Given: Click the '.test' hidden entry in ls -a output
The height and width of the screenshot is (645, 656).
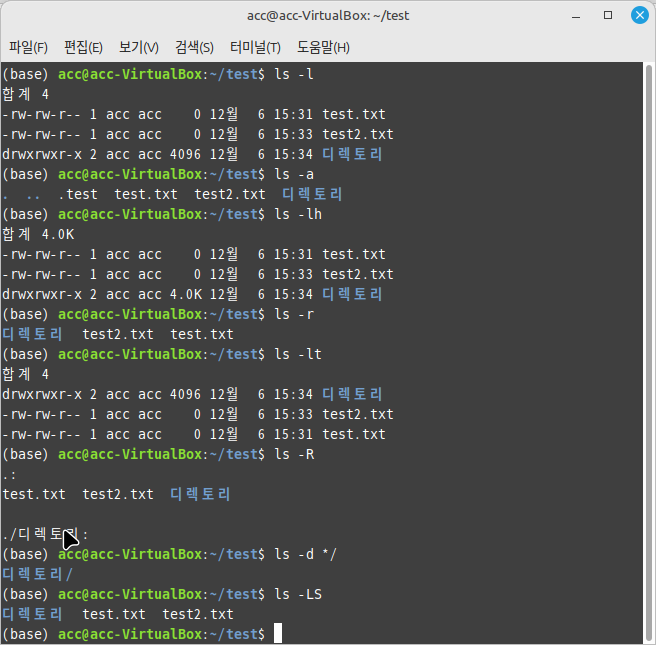Looking at the screenshot, I should [78, 194].
